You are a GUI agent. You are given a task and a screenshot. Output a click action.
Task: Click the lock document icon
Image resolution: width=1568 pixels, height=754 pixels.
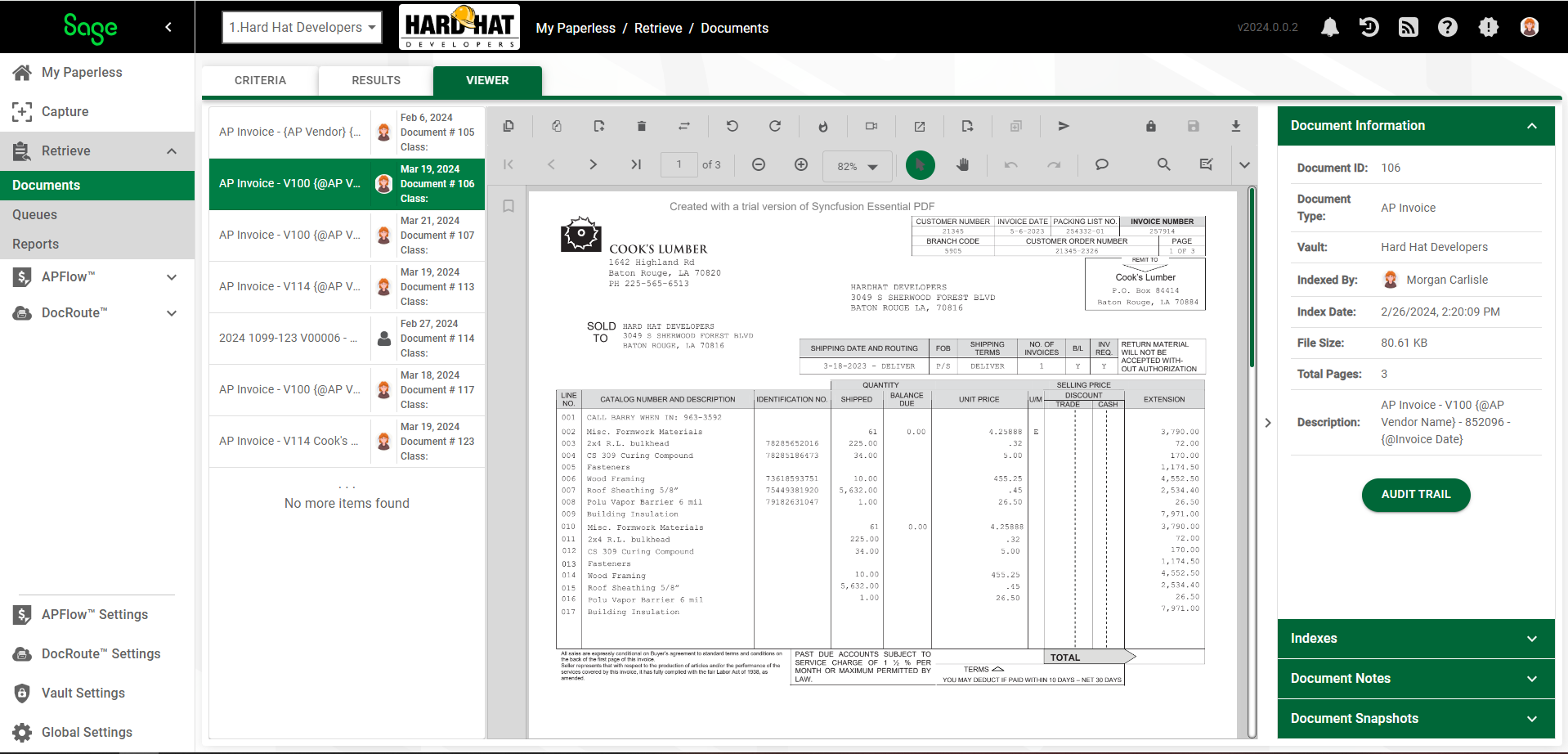[1151, 126]
